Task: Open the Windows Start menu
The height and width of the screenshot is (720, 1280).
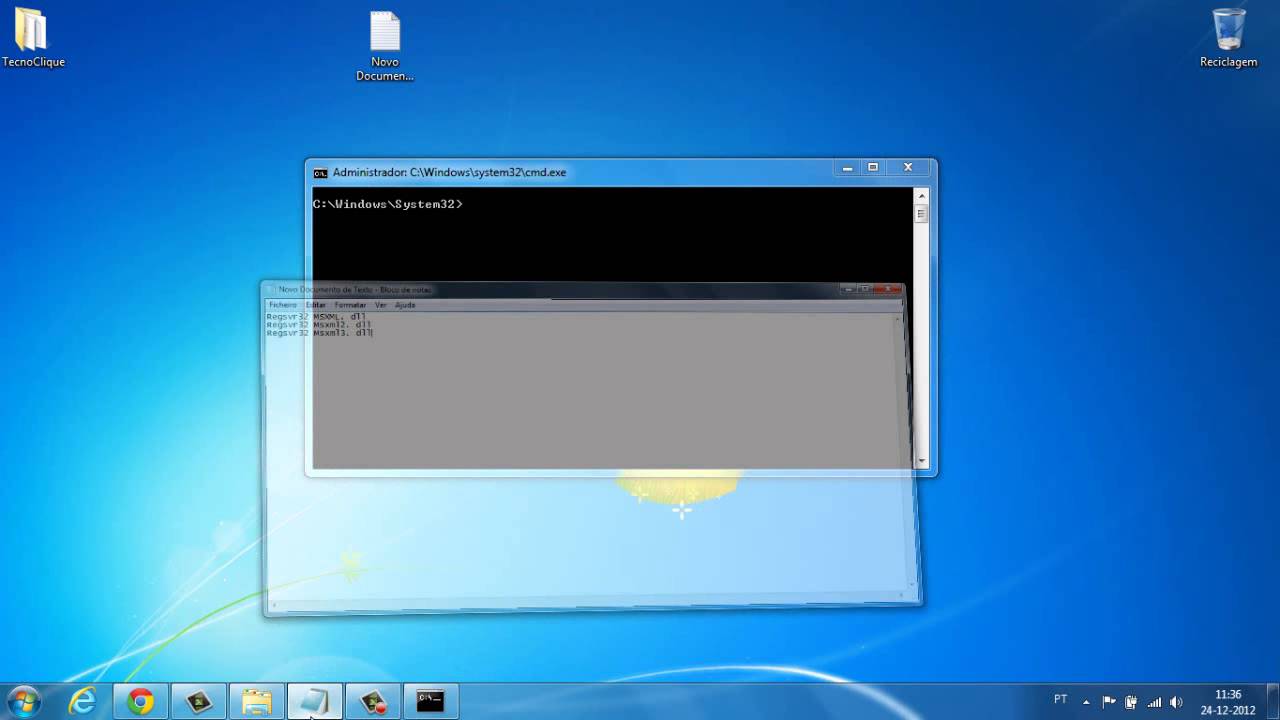Action: coord(24,701)
